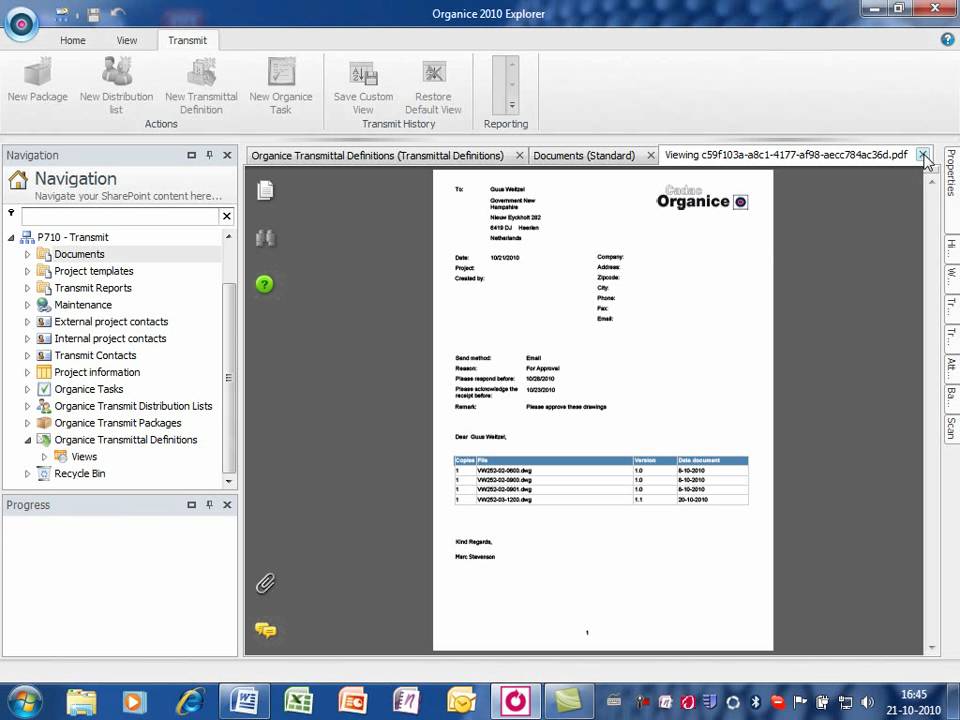Switch to the Home ribbon tab
Image resolution: width=960 pixels, height=720 pixels.
73,40
